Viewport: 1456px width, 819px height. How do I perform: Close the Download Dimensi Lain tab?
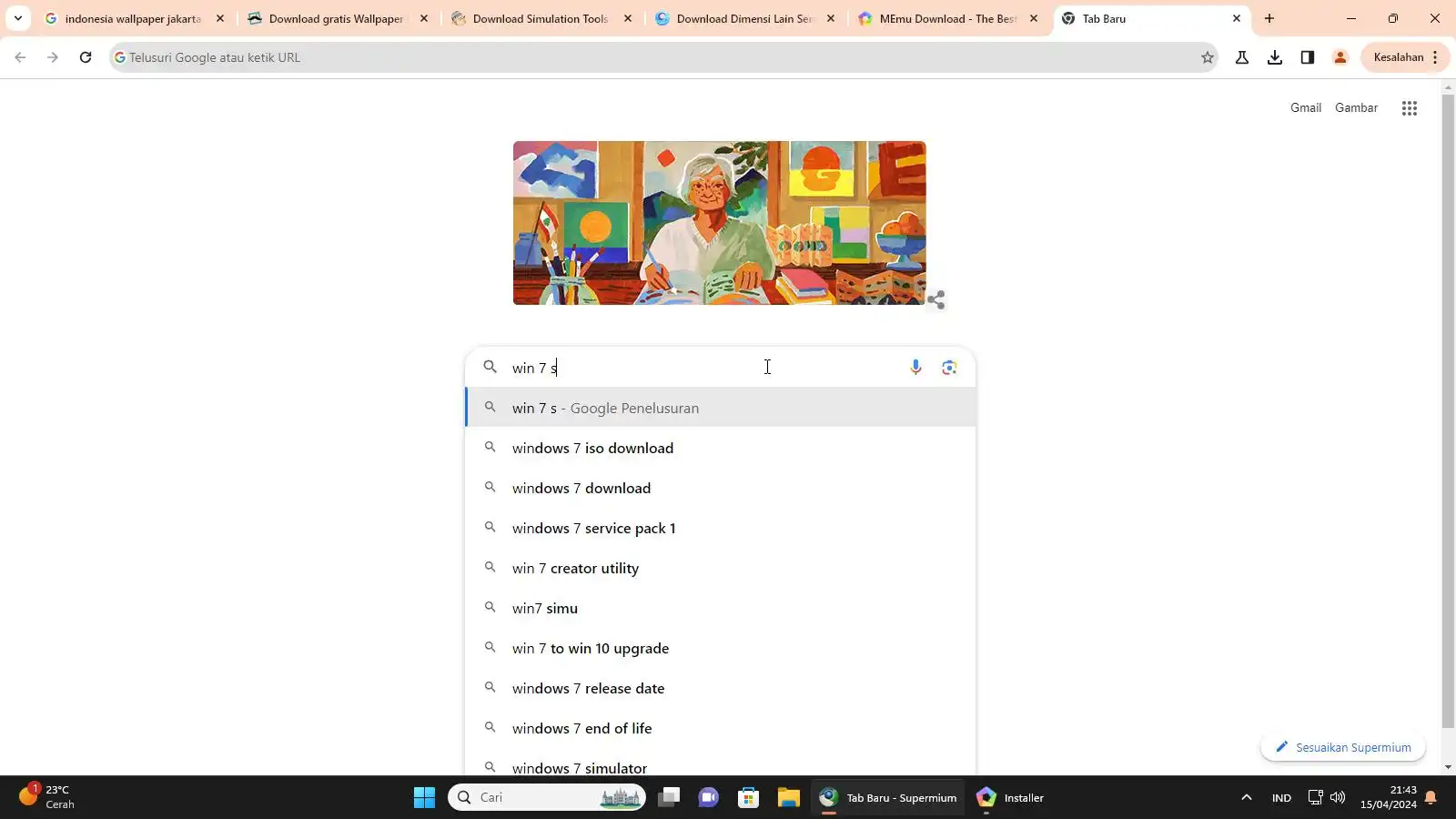click(831, 18)
